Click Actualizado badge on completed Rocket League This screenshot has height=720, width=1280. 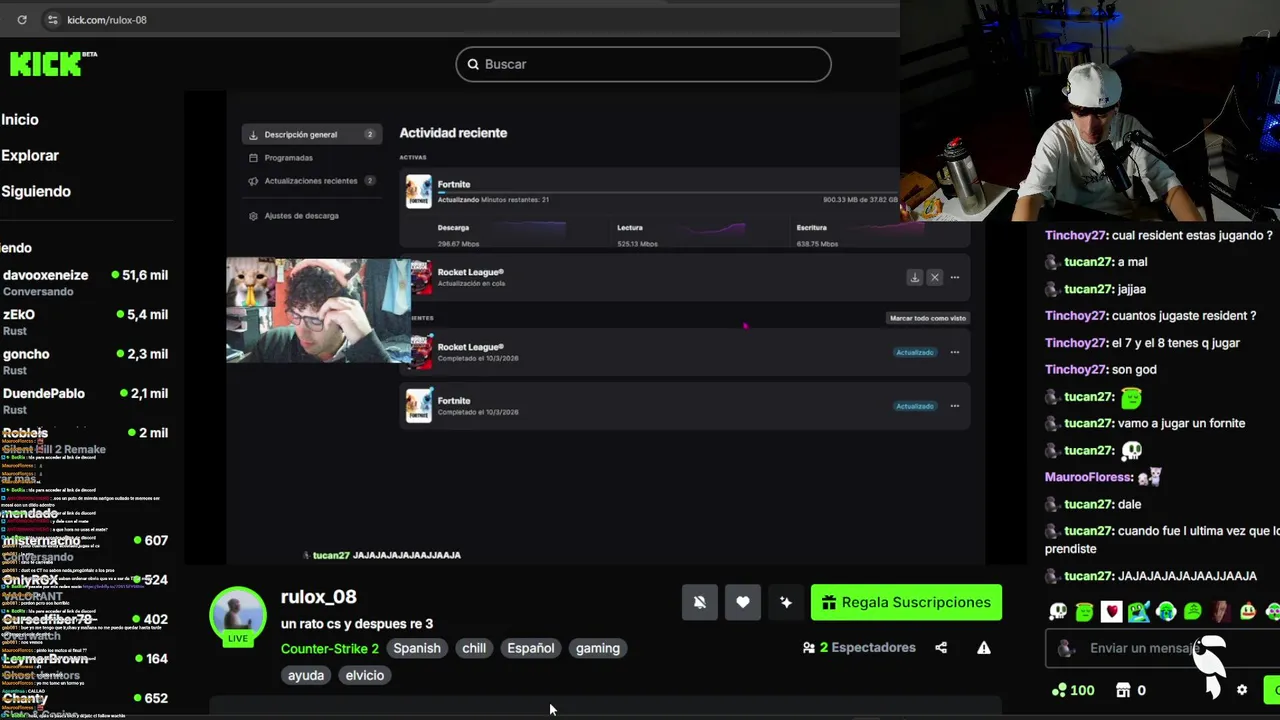click(x=915, y=352)
